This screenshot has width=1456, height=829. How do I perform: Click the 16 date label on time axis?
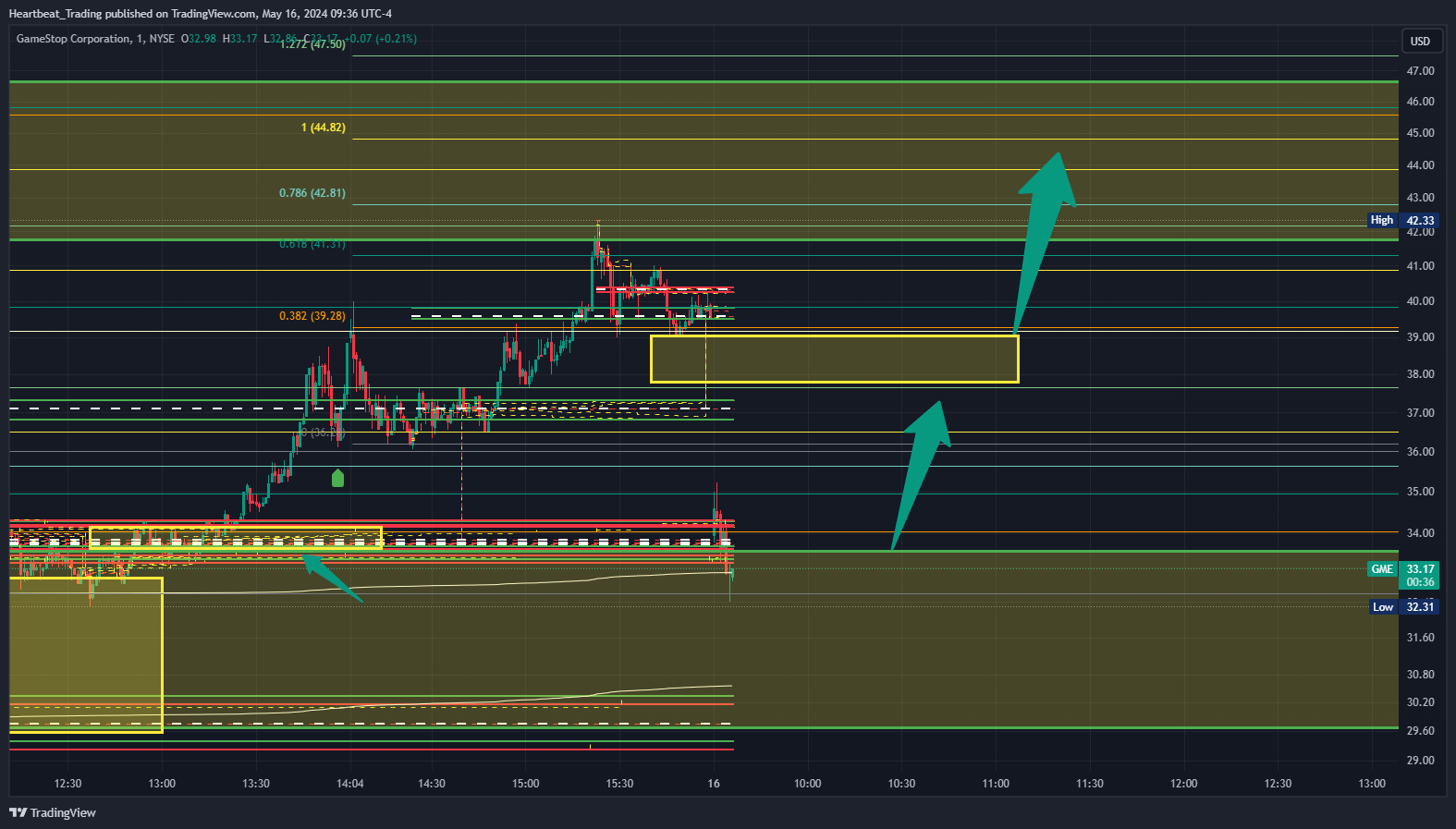pos(714,784)
